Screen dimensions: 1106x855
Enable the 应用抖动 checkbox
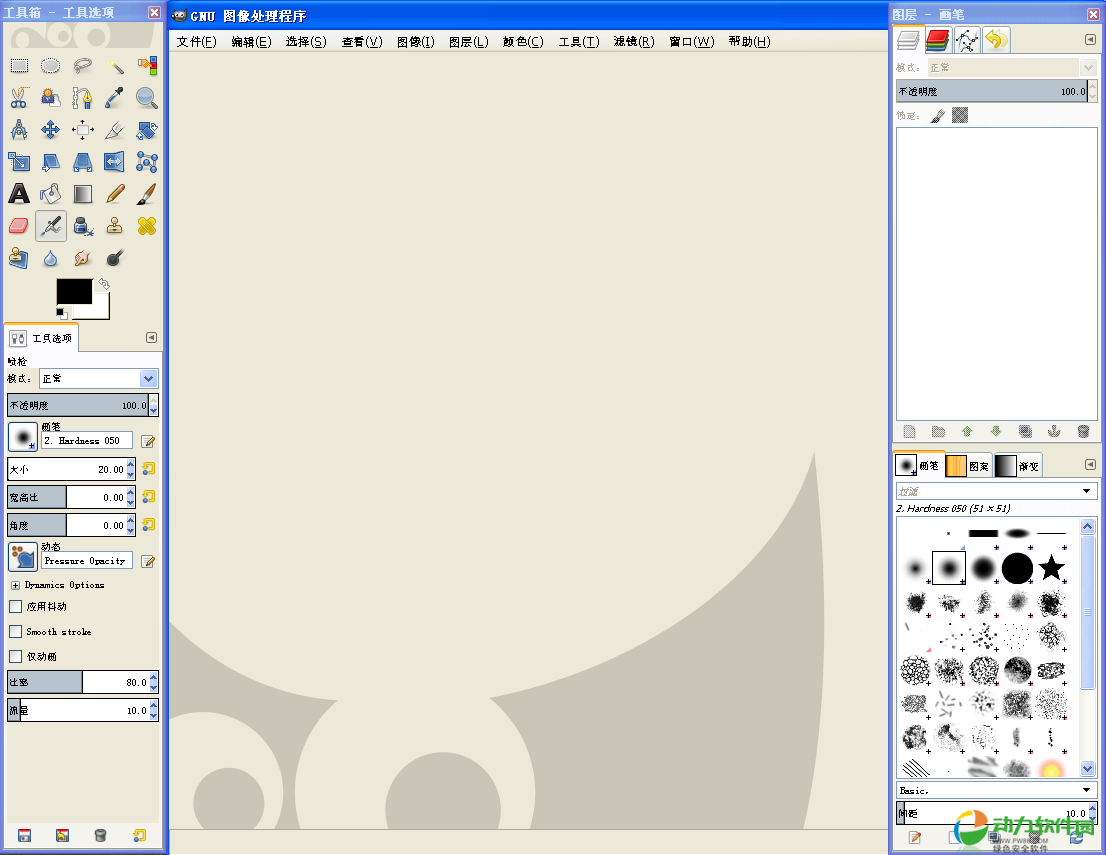15,606
